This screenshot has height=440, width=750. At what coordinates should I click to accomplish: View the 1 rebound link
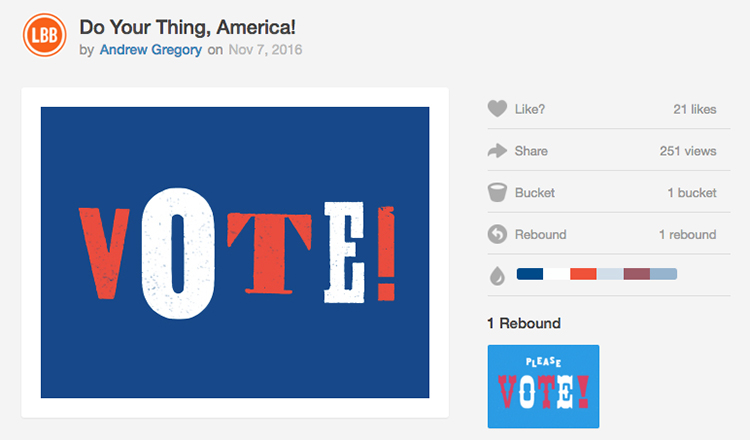point(687,235)
